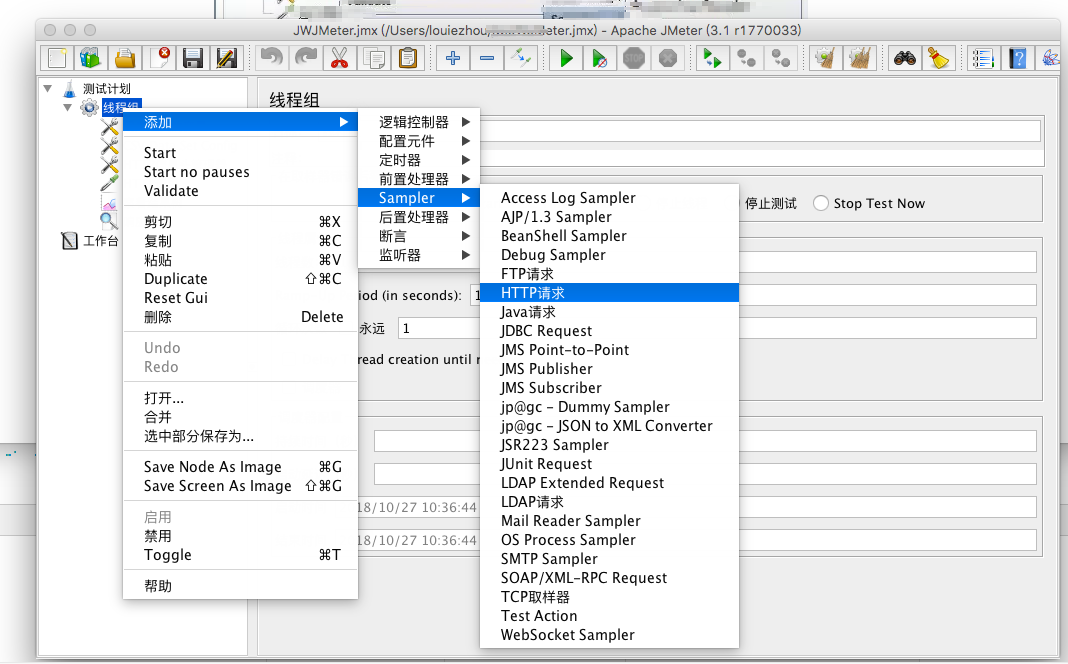Choose Java请求 menu entry

[x=610, y=312]
